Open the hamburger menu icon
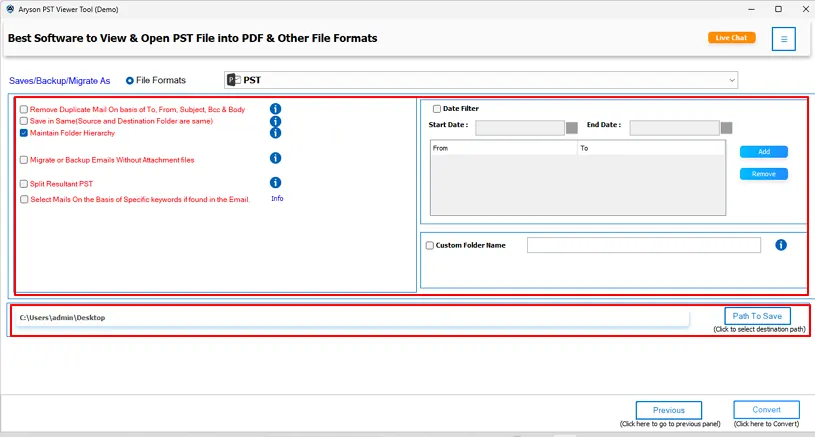 pyautogui.click(x=783, y=39)
